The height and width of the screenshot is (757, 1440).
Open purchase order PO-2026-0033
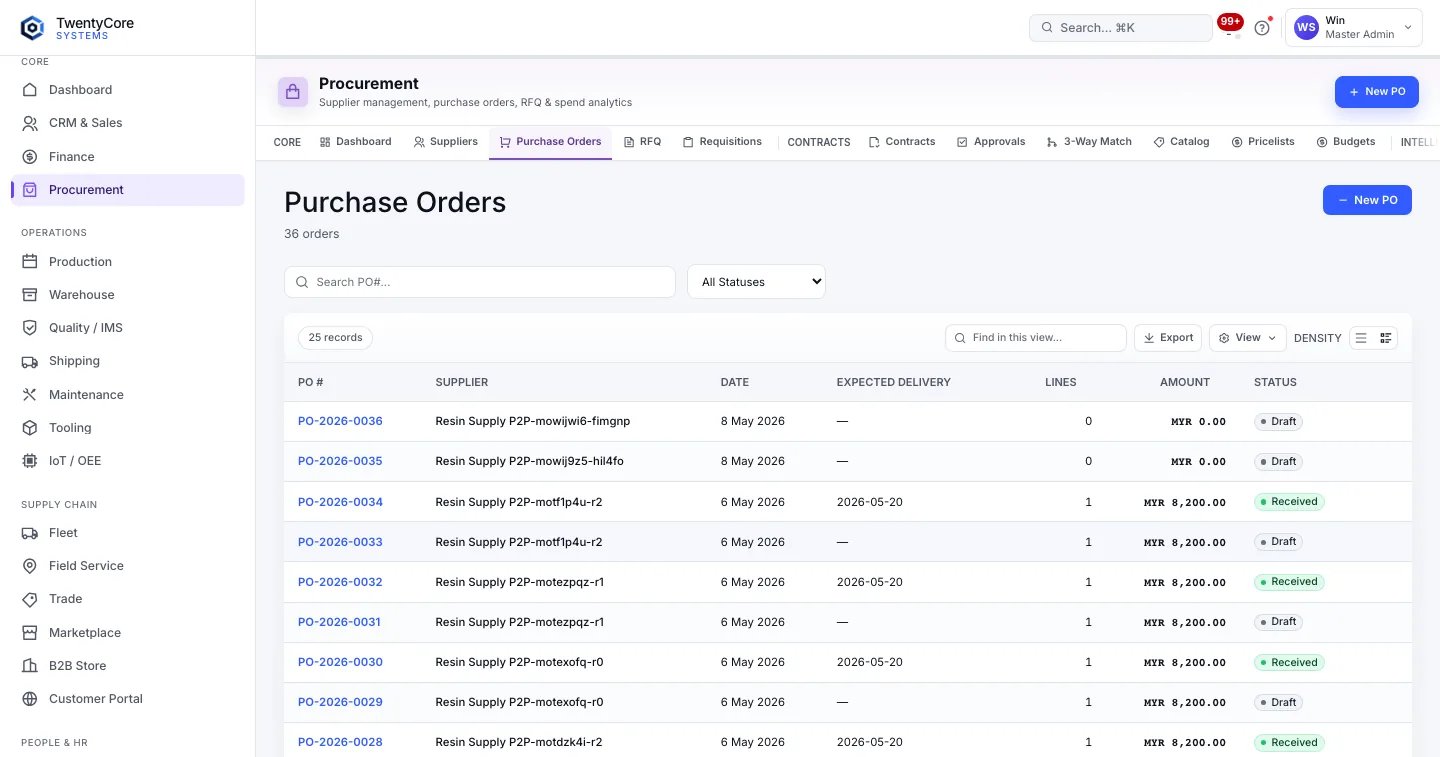[340, 542]
